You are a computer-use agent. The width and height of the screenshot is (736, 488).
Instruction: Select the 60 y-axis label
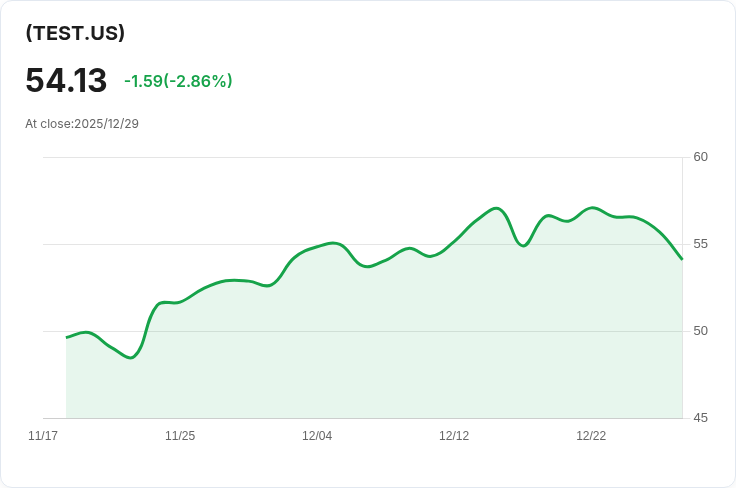(700, 157)
